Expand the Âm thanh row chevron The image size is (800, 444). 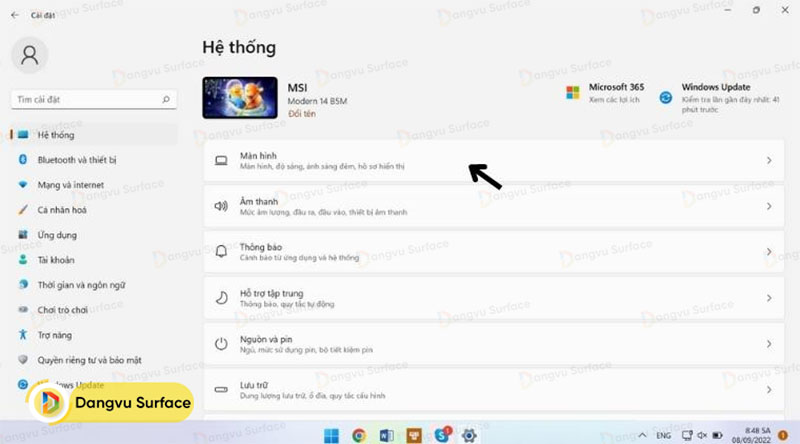click(769, 206)
